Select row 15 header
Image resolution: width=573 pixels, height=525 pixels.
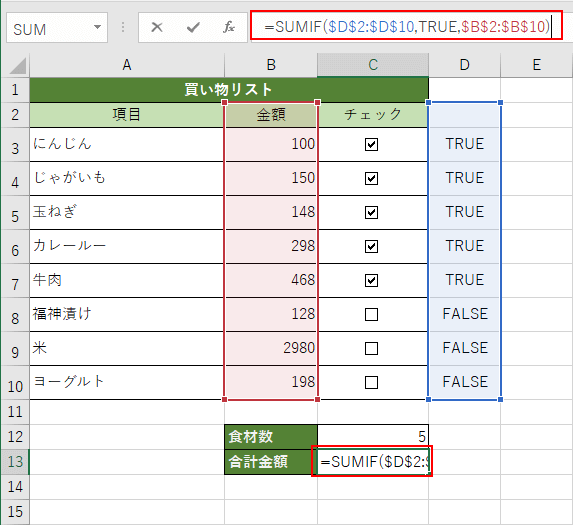(x=15, y=512)
